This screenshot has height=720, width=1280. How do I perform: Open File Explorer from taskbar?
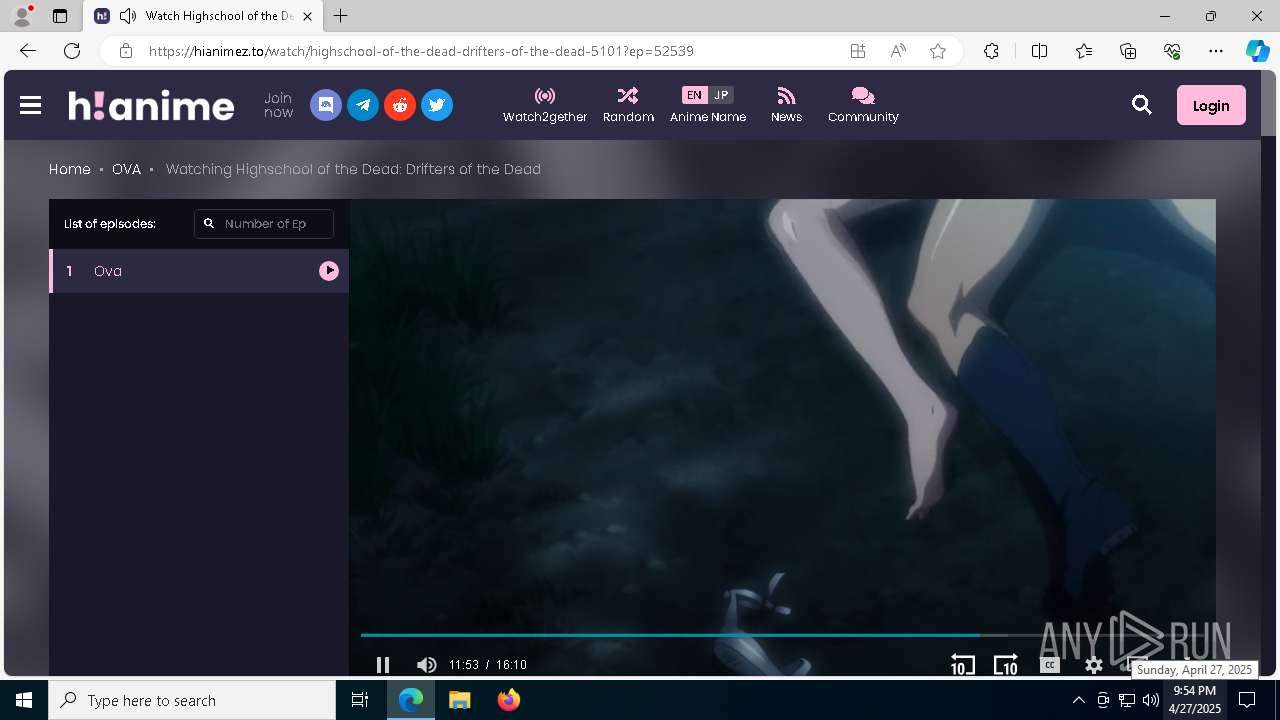pos(459,700)
